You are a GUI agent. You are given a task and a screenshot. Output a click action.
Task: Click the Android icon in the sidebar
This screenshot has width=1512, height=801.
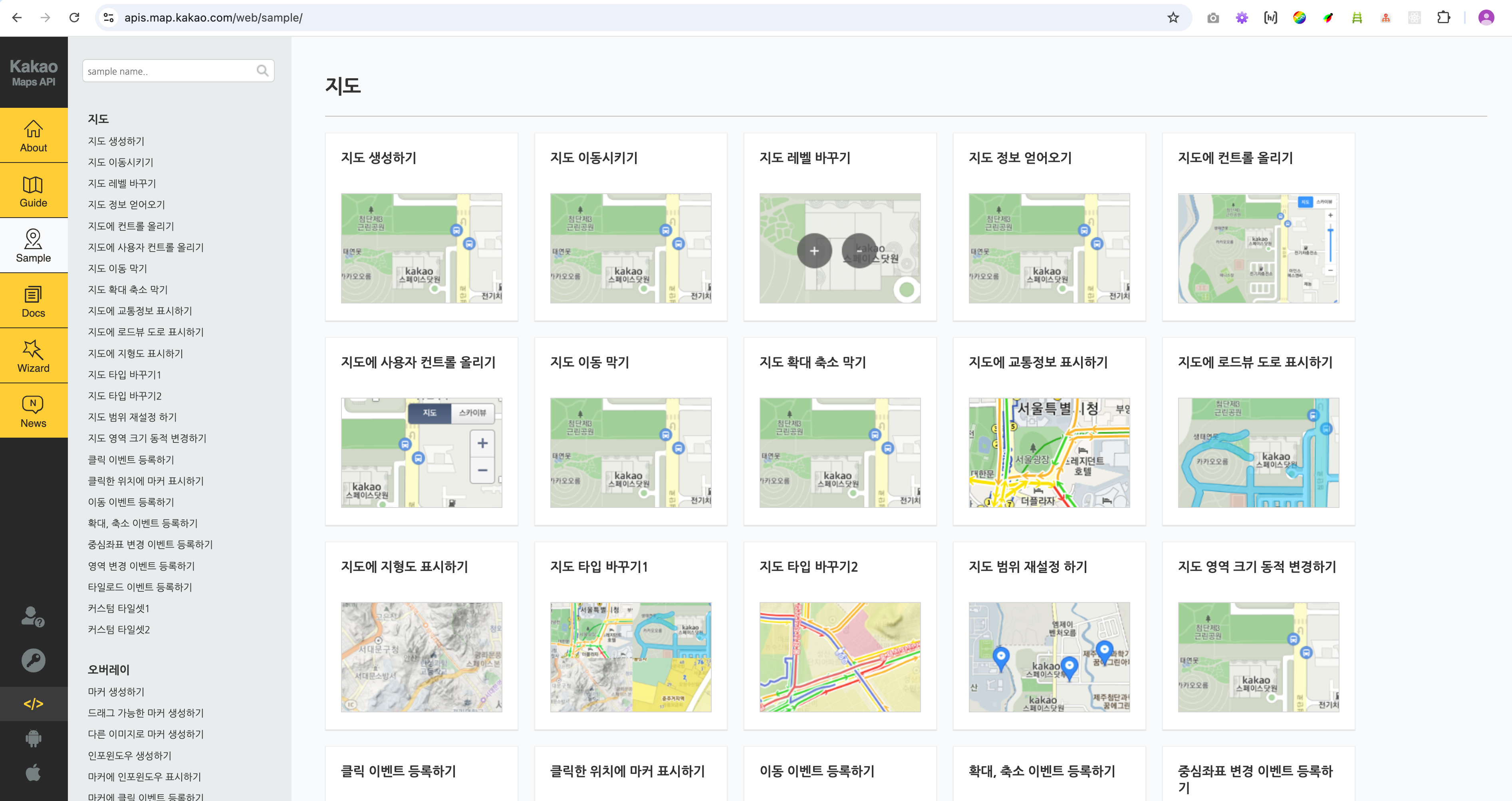(34, 738)
